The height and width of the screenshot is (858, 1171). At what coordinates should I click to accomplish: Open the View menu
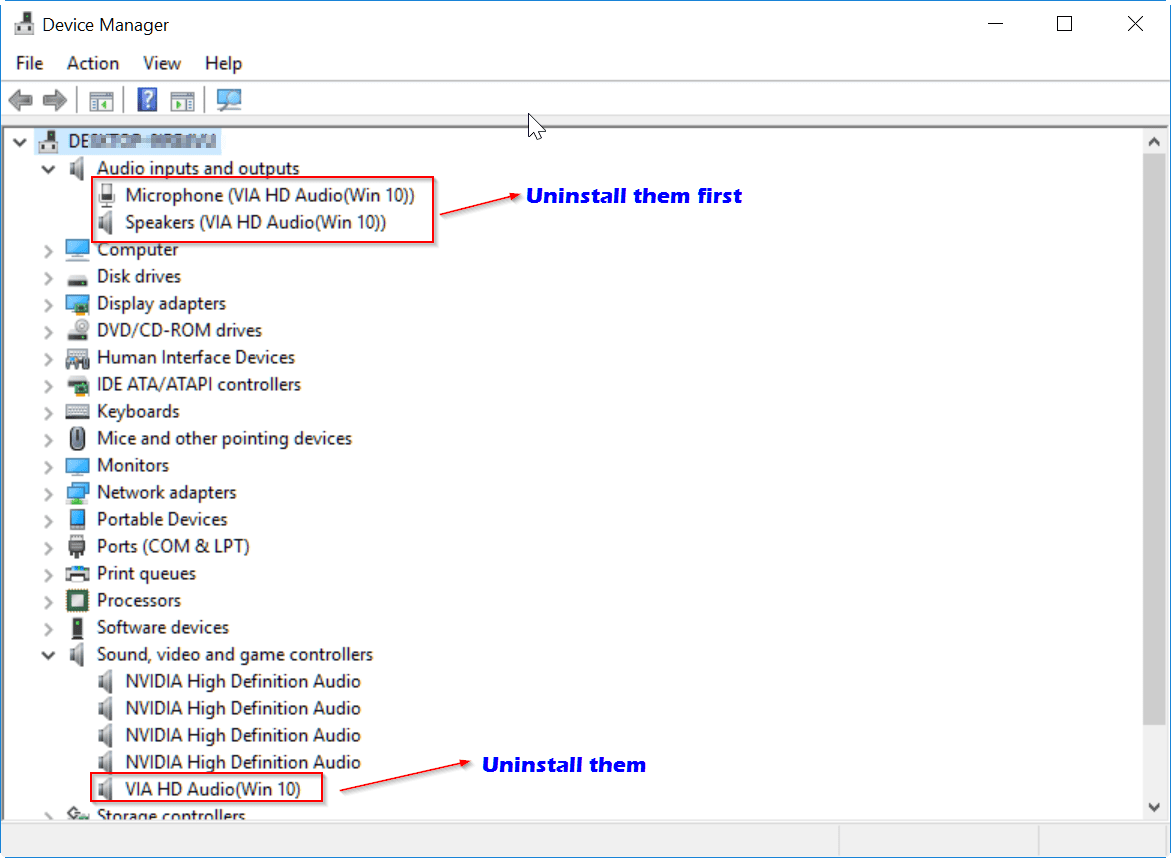(161, 63)
